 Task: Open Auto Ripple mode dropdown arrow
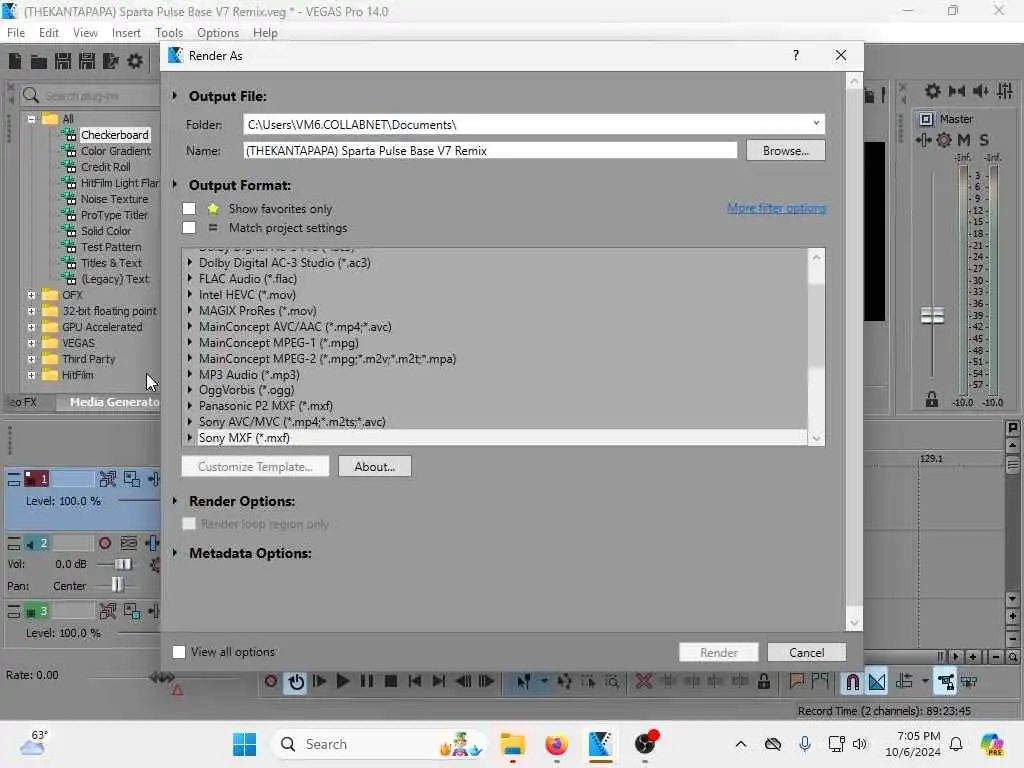(x=925, y=681)
